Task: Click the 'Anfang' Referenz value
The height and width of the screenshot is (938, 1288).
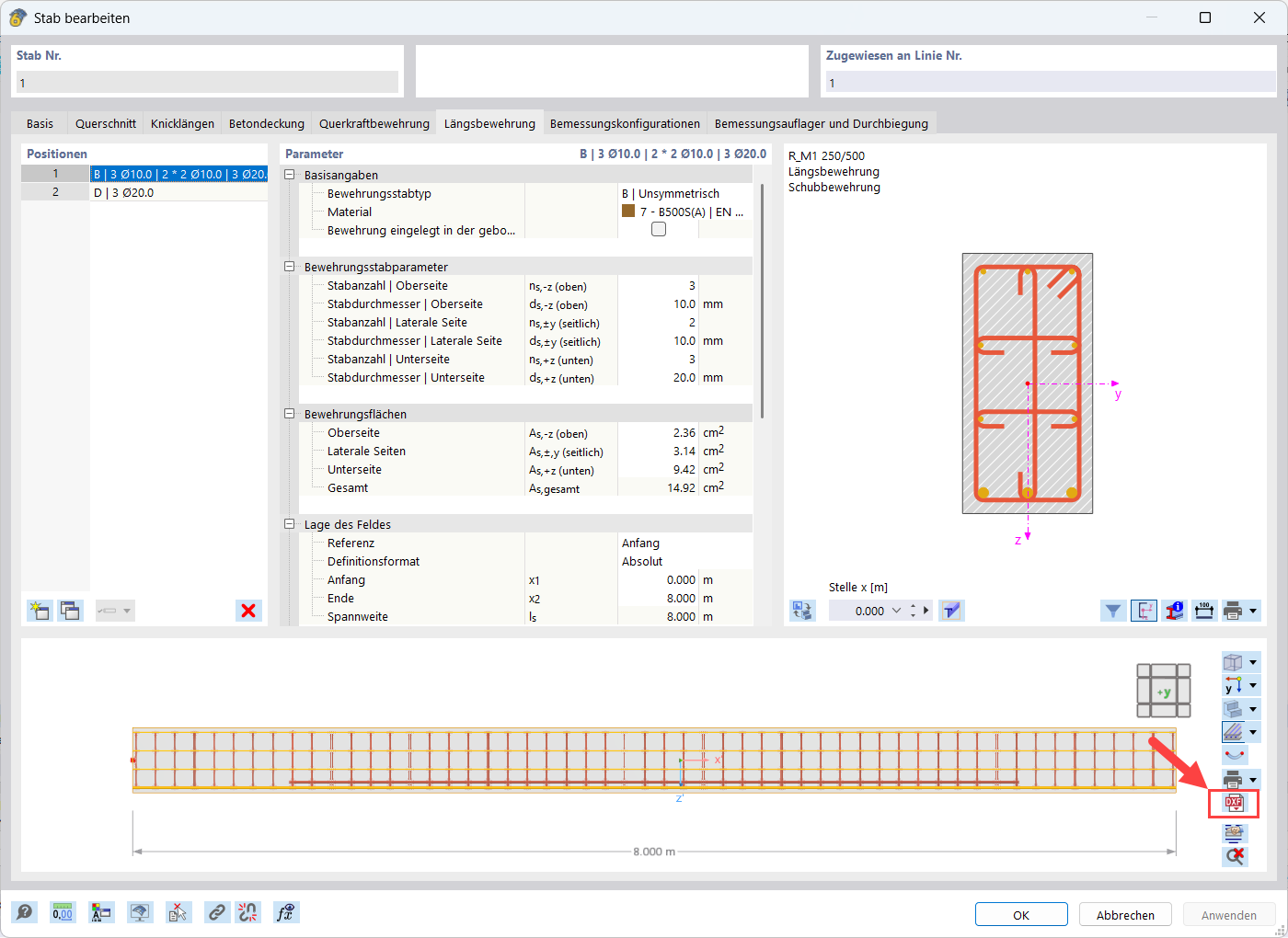Action: point(640,543)
